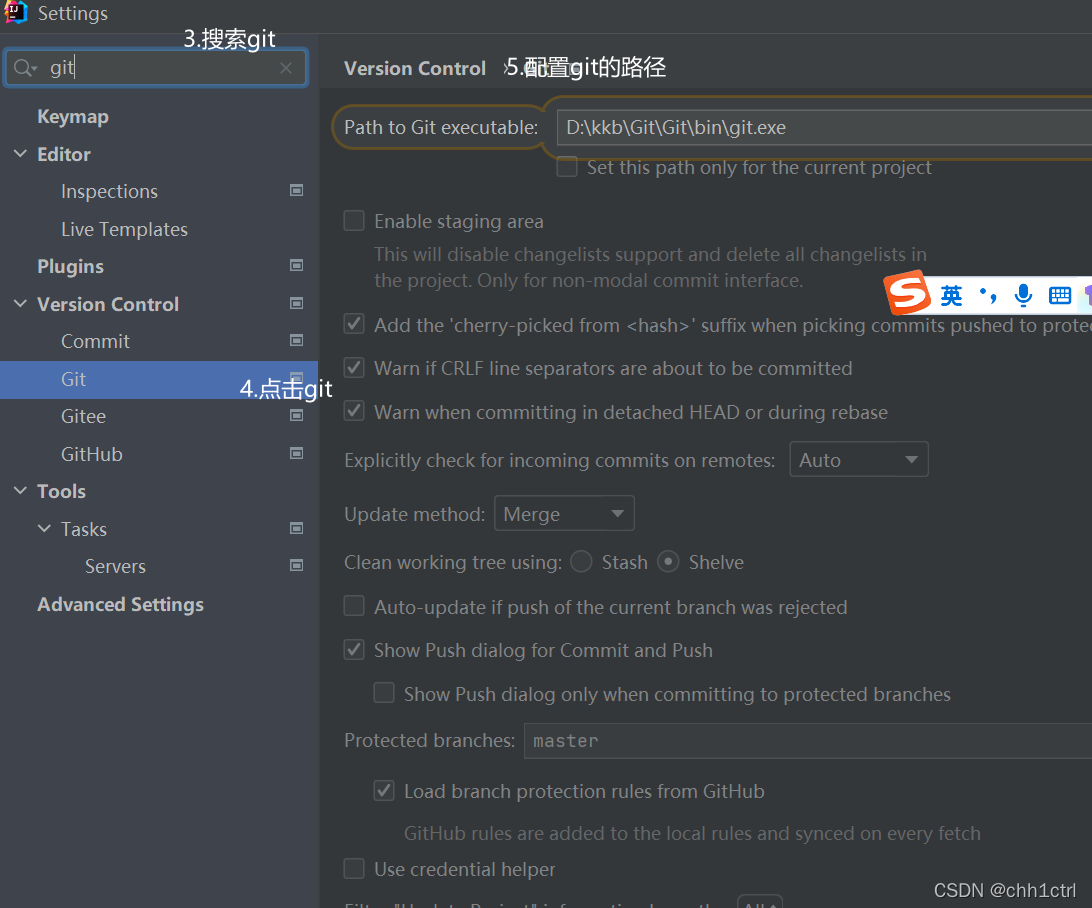
Task: Click the Sogou punctuation mode icon
Action: [988, 296]
